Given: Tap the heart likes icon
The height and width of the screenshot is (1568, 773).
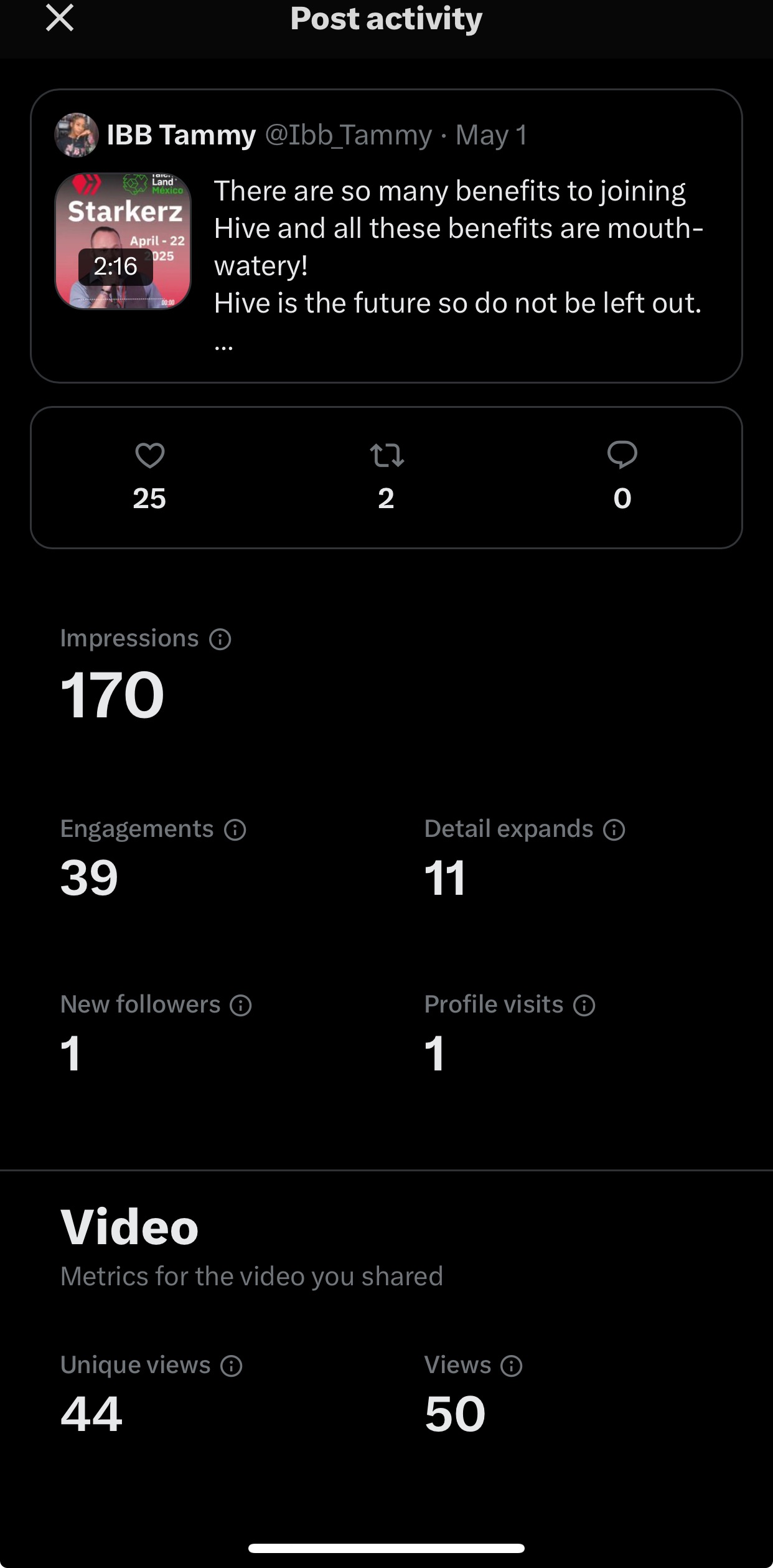Looking at the screenshot, I should click(150, 456).
